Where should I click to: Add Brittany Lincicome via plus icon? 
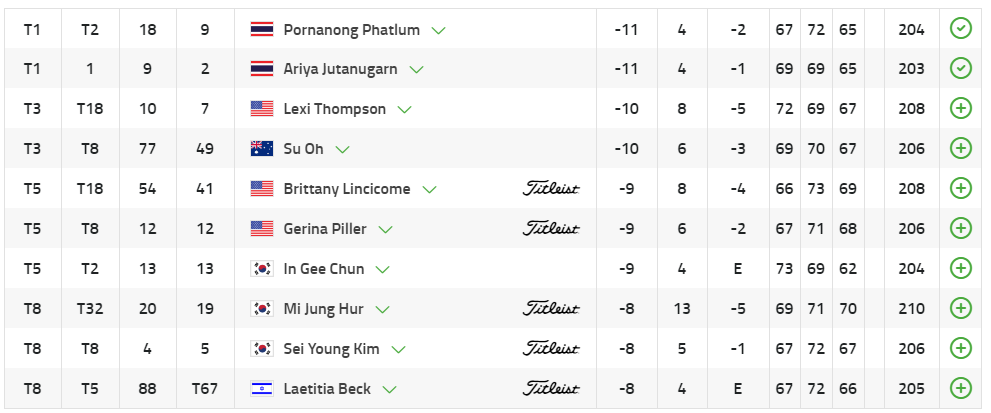[x=960, y=188]
